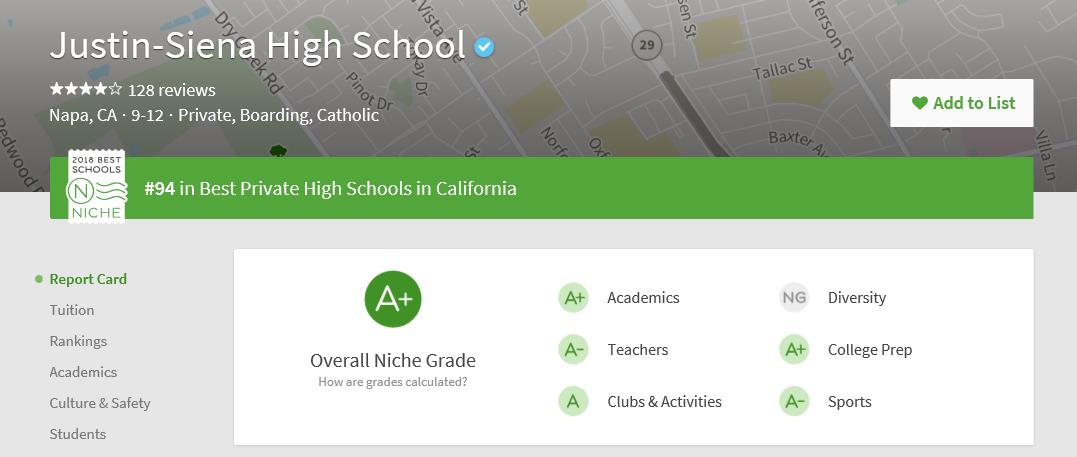Image resolution: width=1077 pixels, height=457 pixels.
Task: Click the A- Teachers grade icon
Action: 573,350
